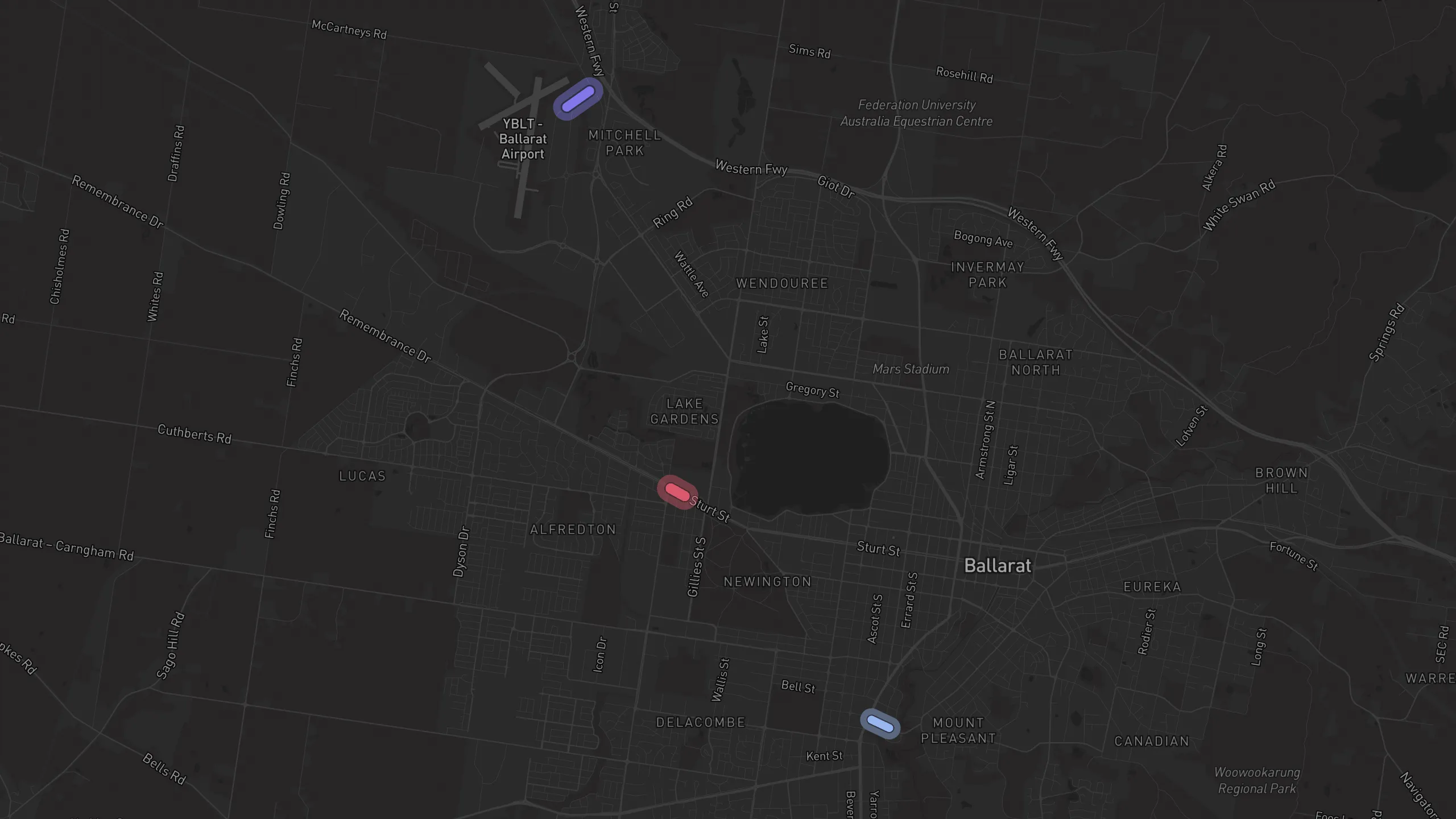Click the LAKE GARDENS label

pyautogui.click(x=684, y=411)
